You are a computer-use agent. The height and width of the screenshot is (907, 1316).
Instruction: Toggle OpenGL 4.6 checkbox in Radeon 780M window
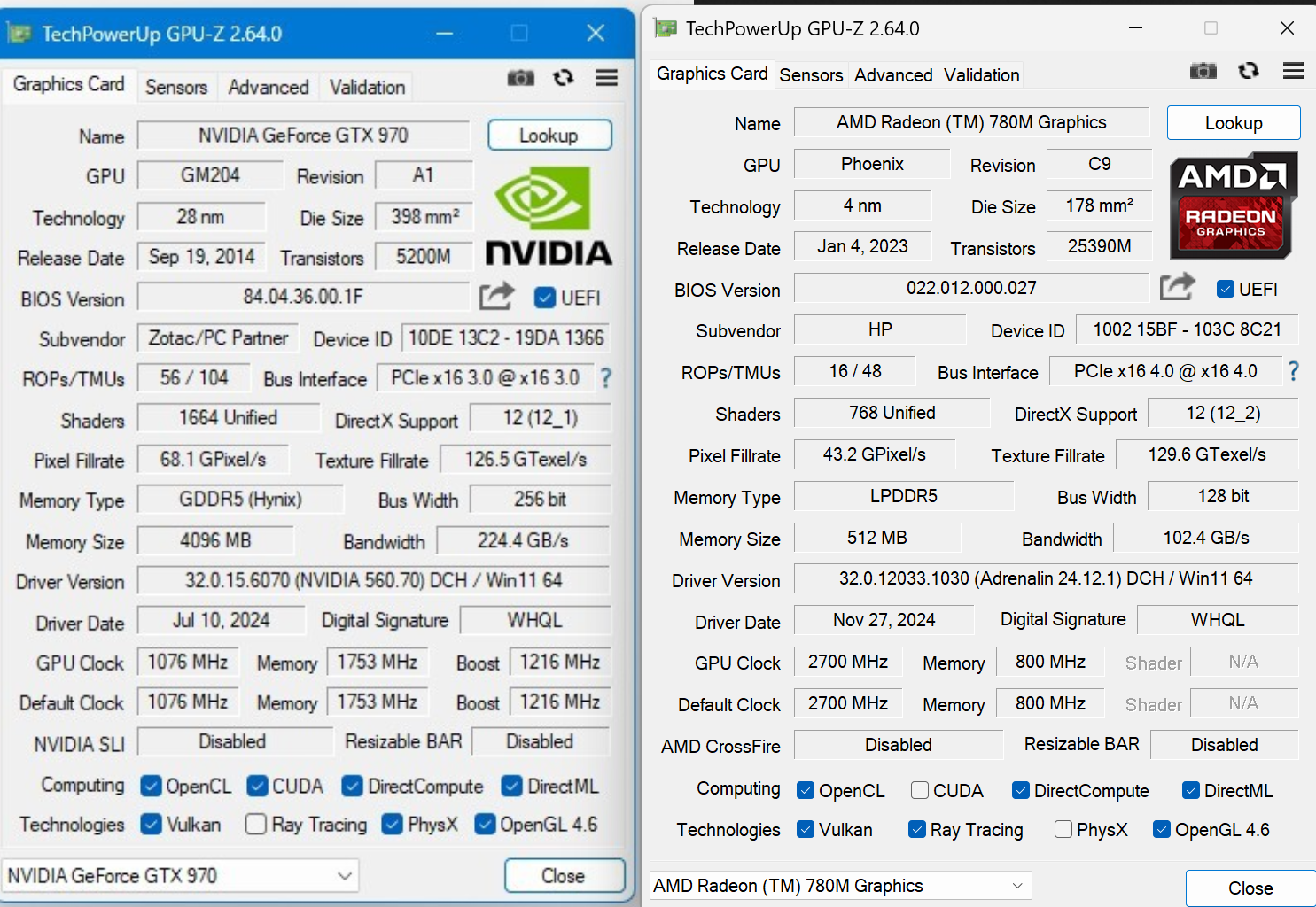(1162, 829)
